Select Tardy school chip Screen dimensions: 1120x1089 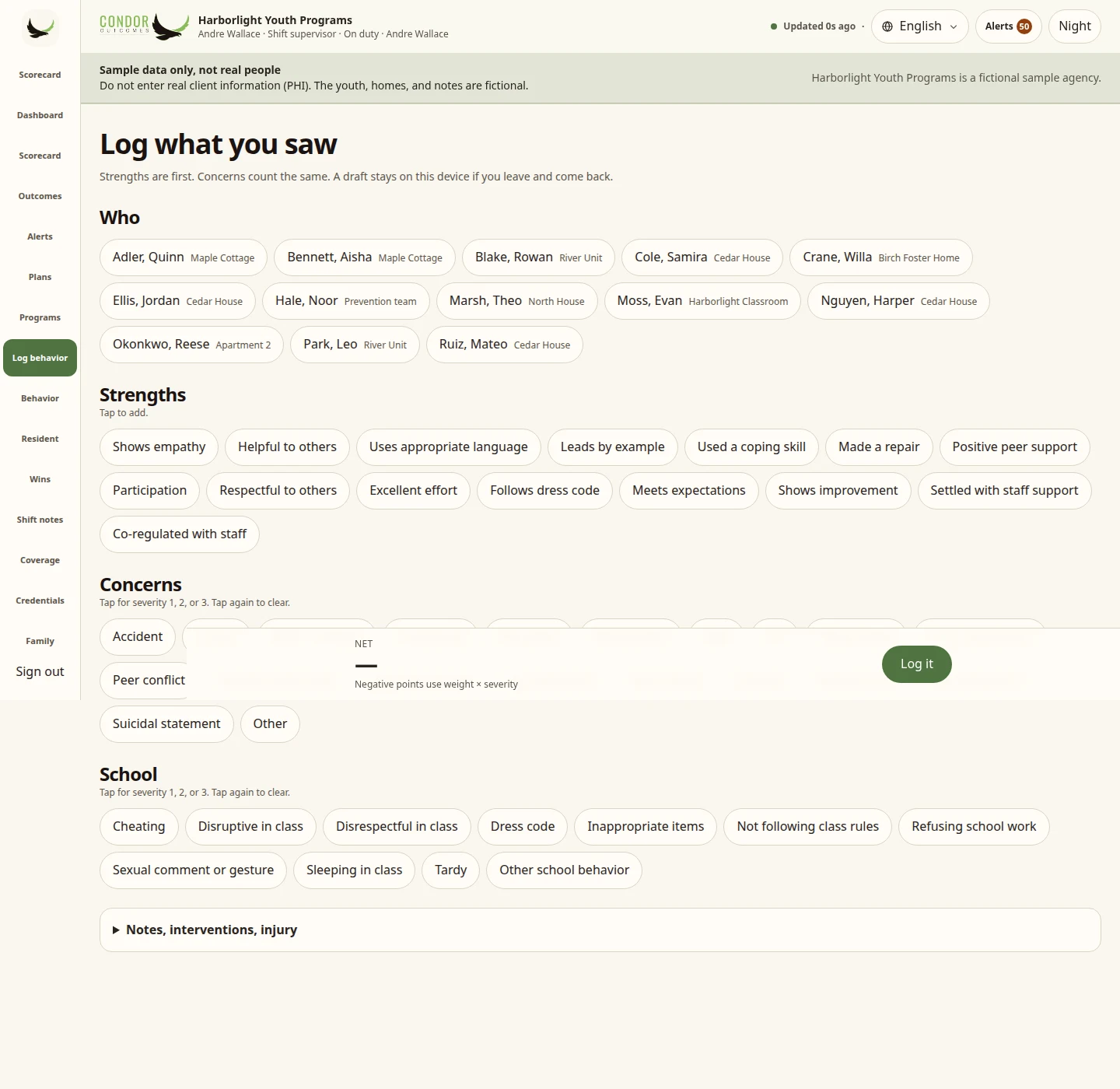tap(450, 870)
